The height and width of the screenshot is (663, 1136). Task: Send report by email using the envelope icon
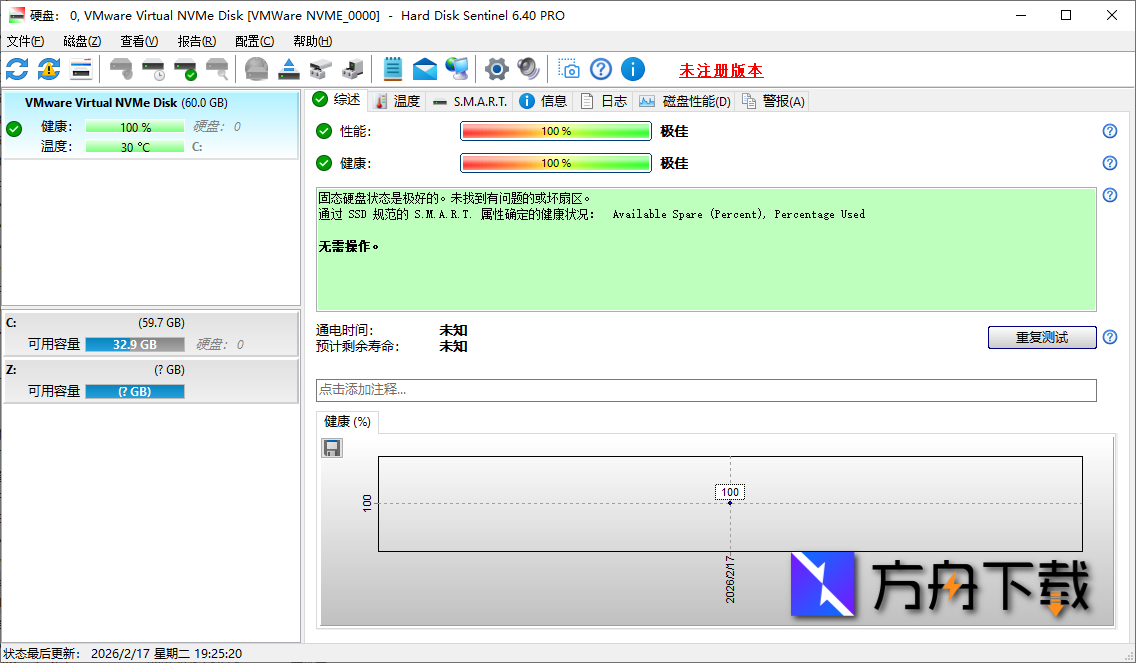click(424, 69)
